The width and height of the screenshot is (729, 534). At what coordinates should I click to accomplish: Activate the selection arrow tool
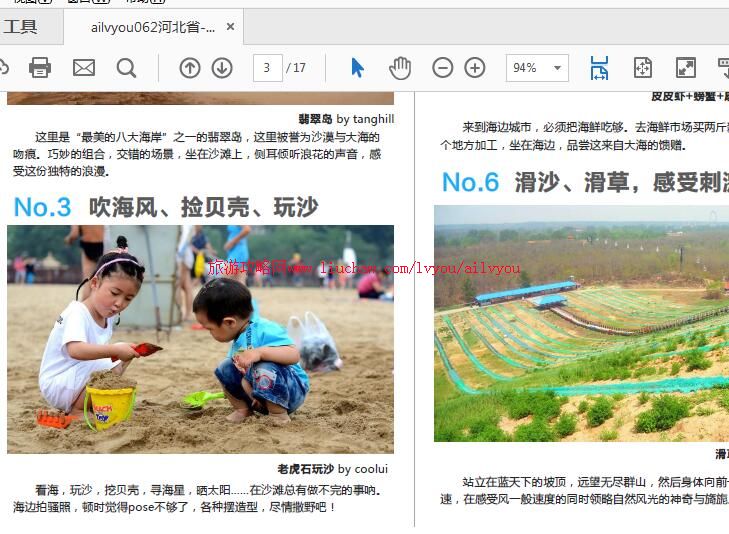tap(358, 68)
